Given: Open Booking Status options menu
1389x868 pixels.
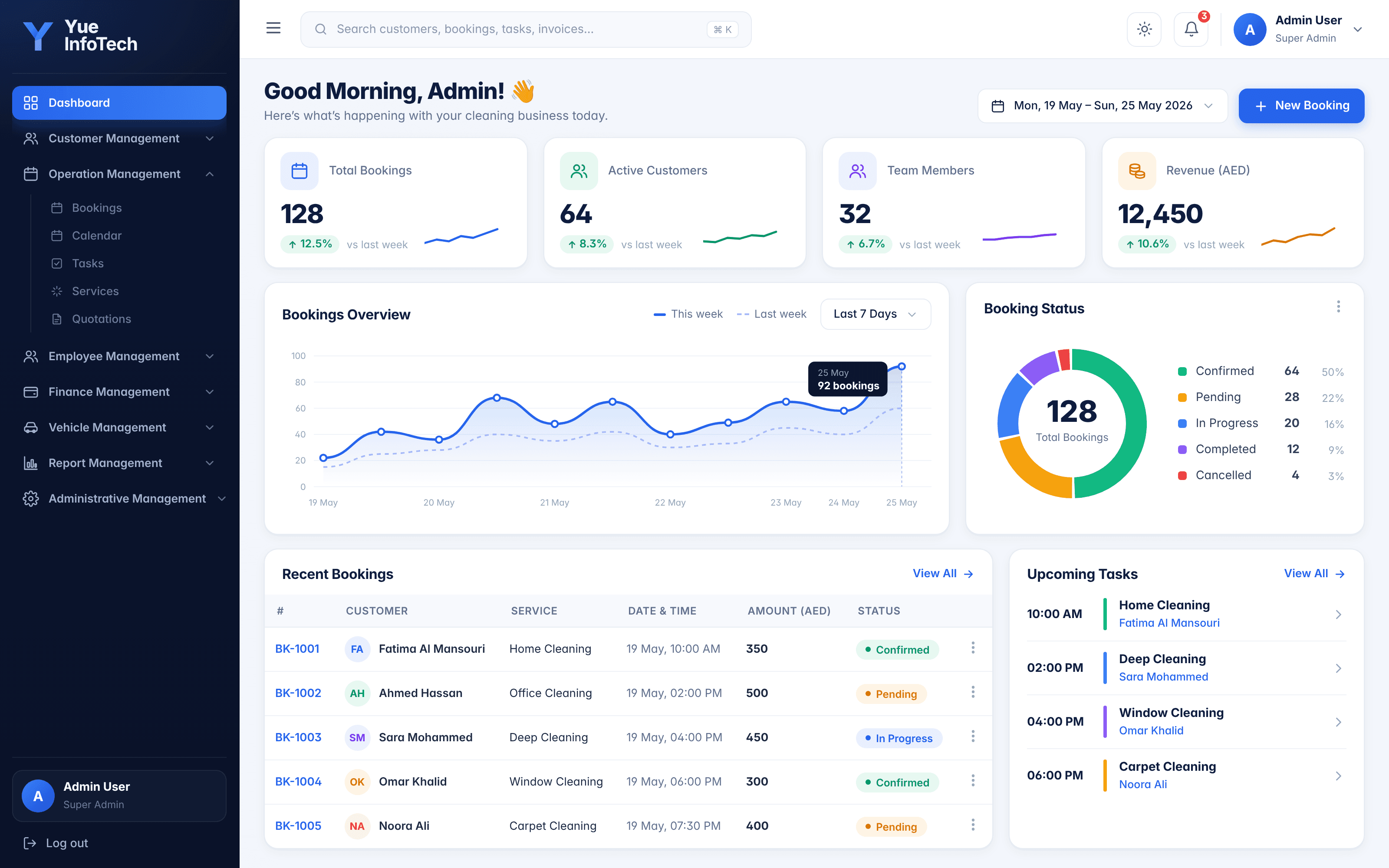Looking at the screenshot, I should tap(1338, 306).
